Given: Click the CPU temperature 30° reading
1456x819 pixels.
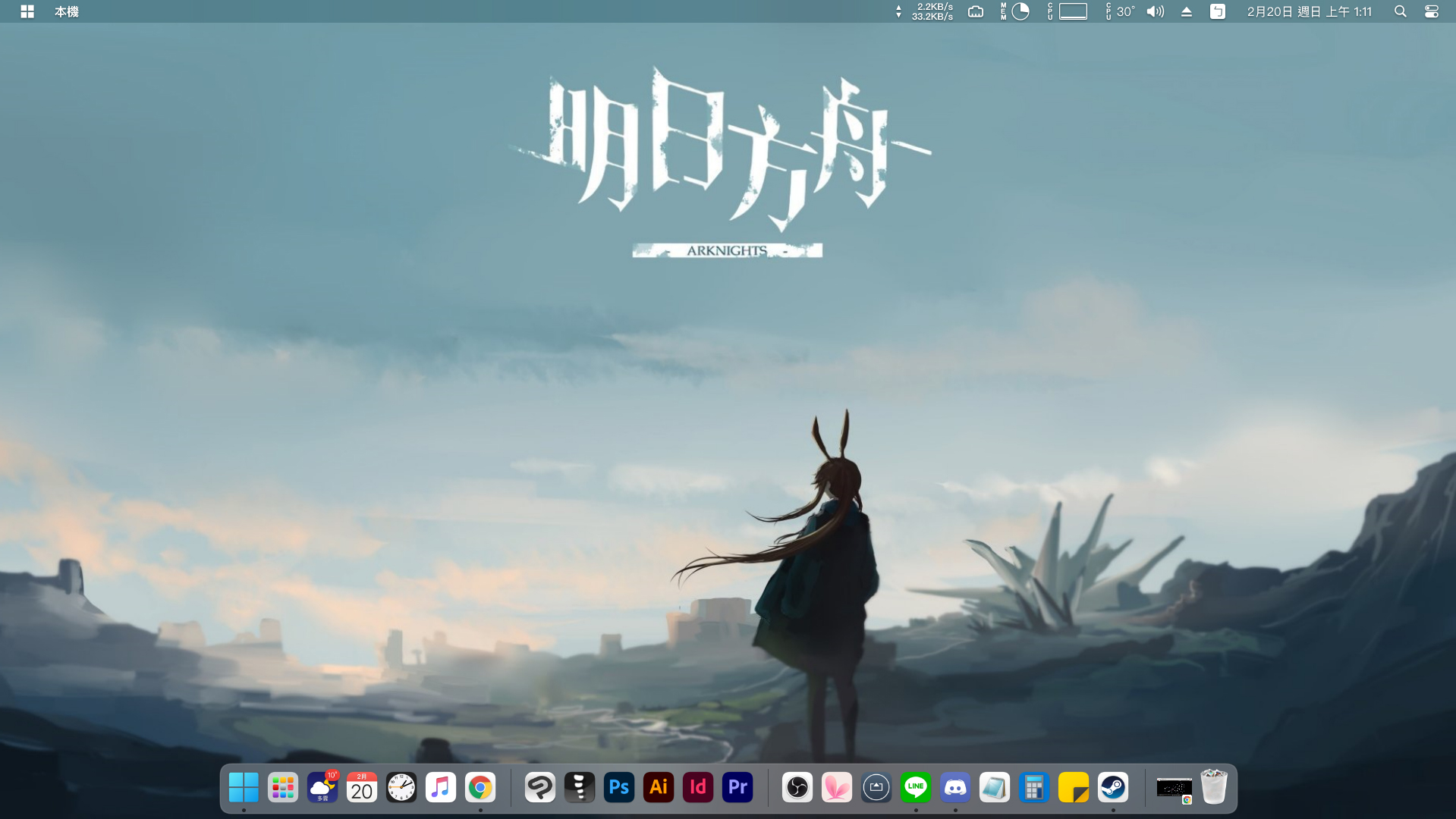Looking at the screenshot, I should pyautogui.click(x=1121, y=11).
